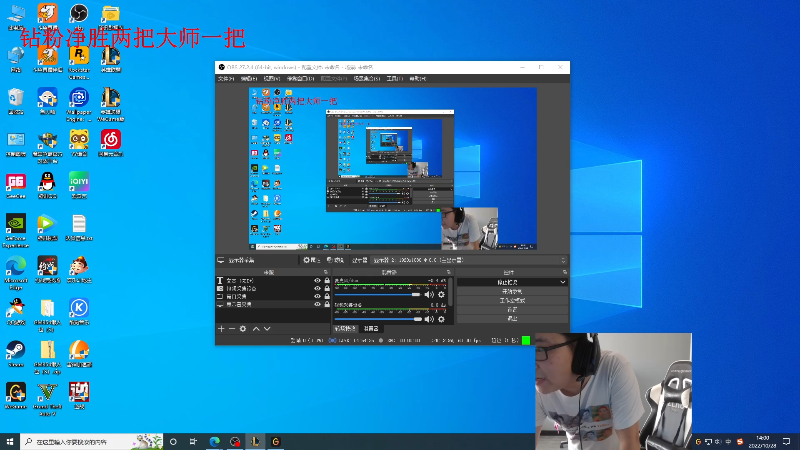
Task: Open the OBS Studio desktop shortcut
Action: [79, 16]
